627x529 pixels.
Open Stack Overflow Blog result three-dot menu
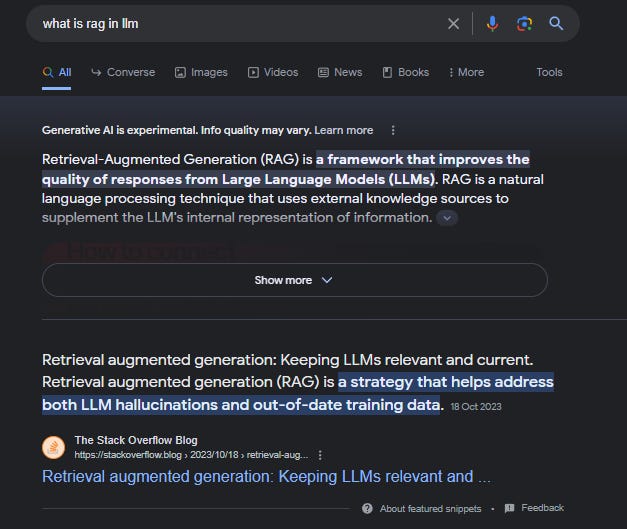pos(320,455)
